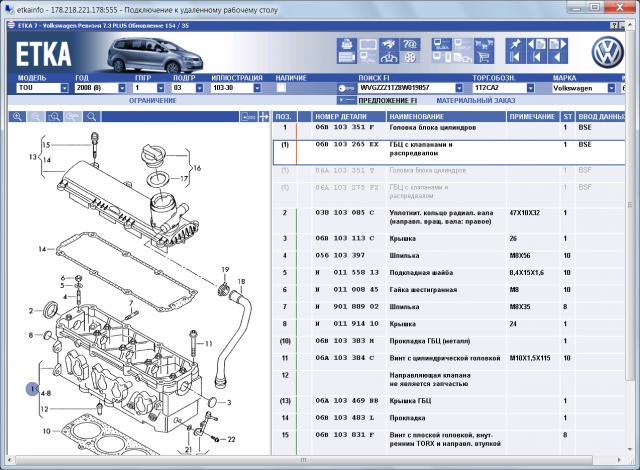This screenshot has width=640, height=470.
Task: Click the ОГРАНИЧЕНИЕ link
Action: pyautogui.click(x=153, y=100)
